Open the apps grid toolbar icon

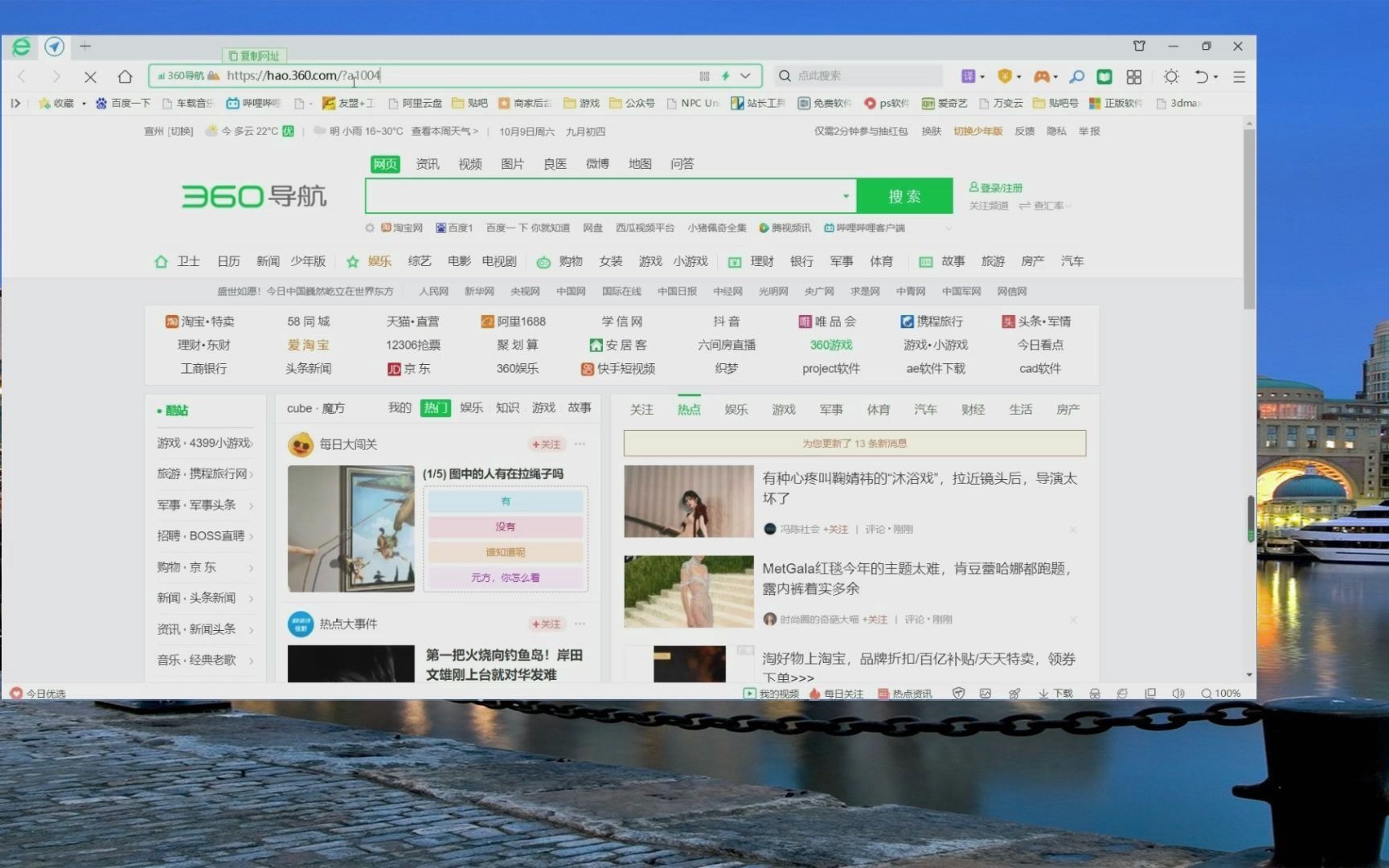(1134, 76)
